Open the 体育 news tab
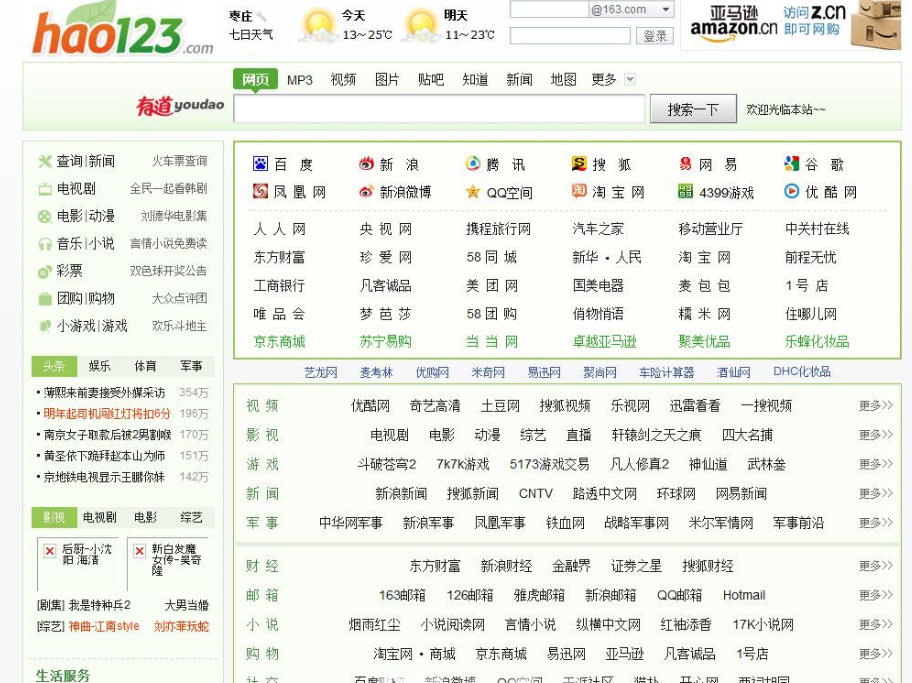This screenshot has height=683, width=912. pyautogui.click(x=145, y=366)
